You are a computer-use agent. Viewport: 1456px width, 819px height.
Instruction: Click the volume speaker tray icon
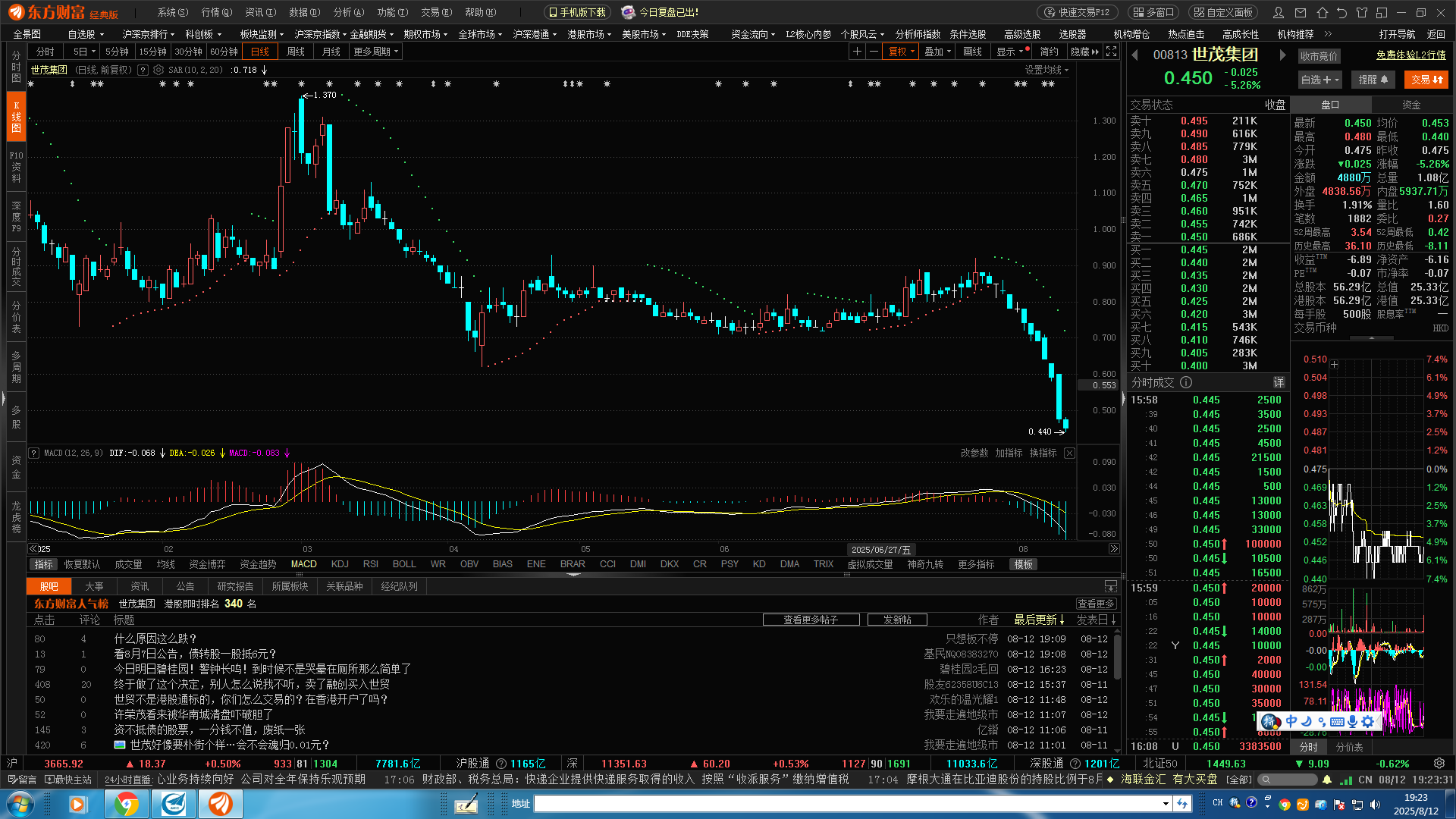(1375, 804)
